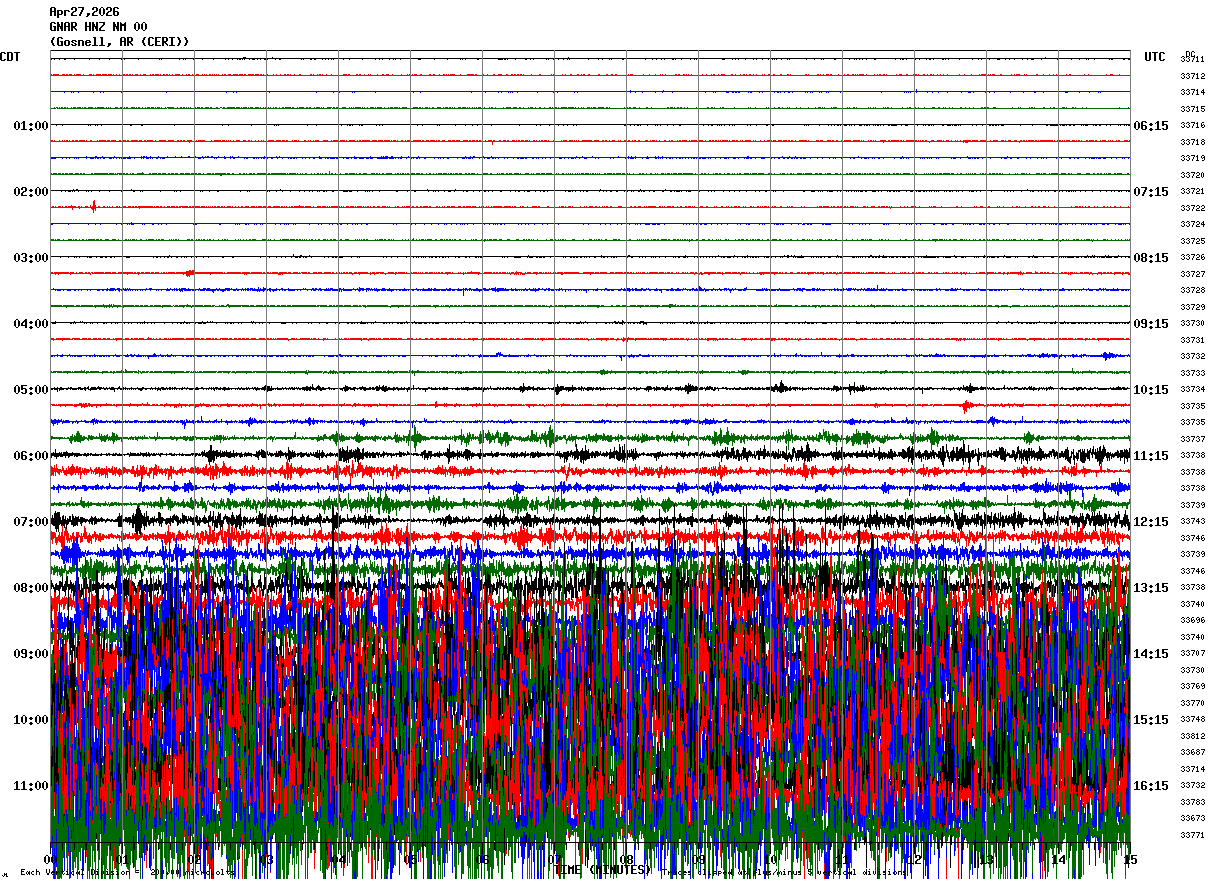Select the station code GNAR HNZ NM 00

tap(98, 27)
